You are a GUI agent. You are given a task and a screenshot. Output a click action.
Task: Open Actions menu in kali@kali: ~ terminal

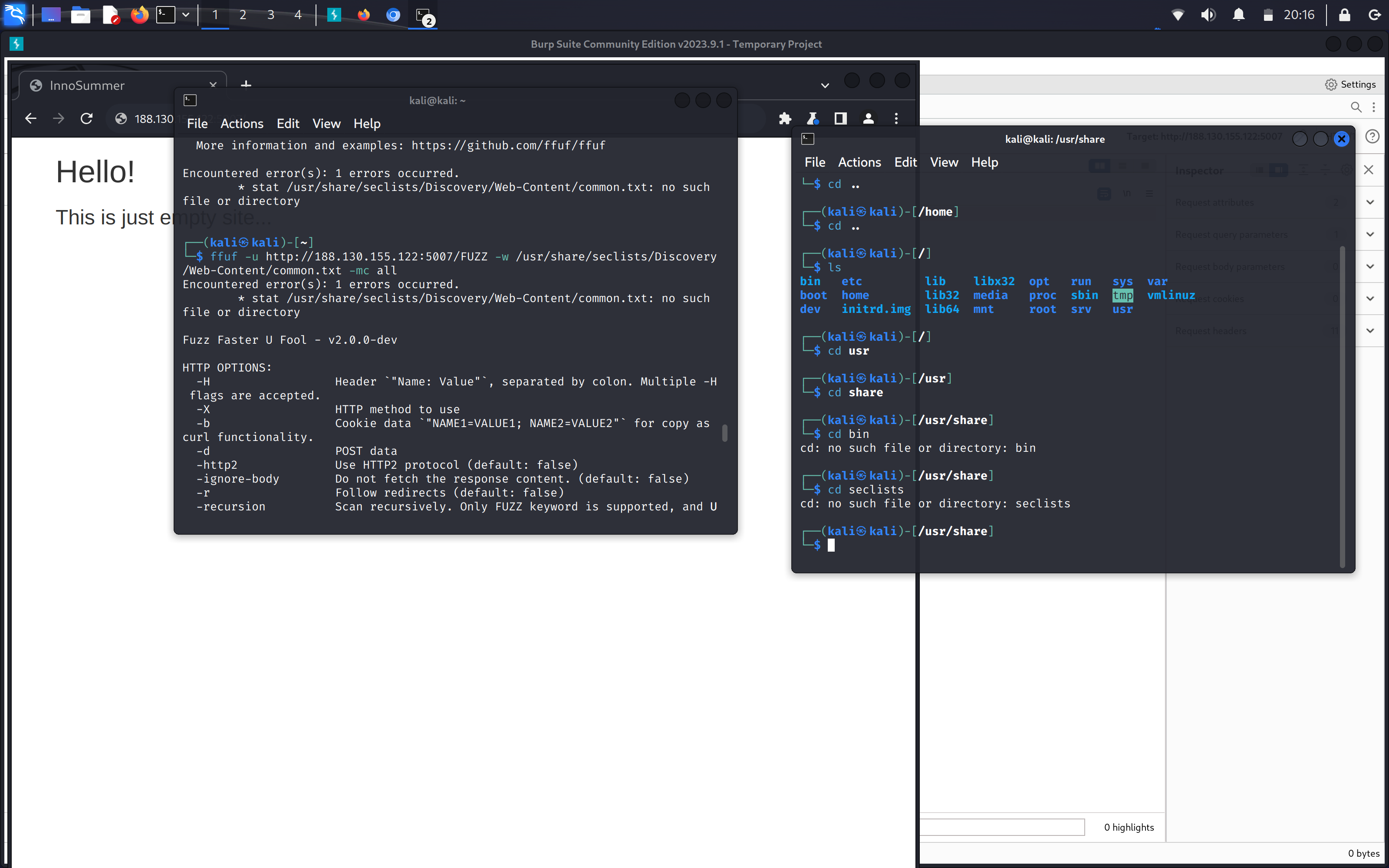[x=242, y=123]
